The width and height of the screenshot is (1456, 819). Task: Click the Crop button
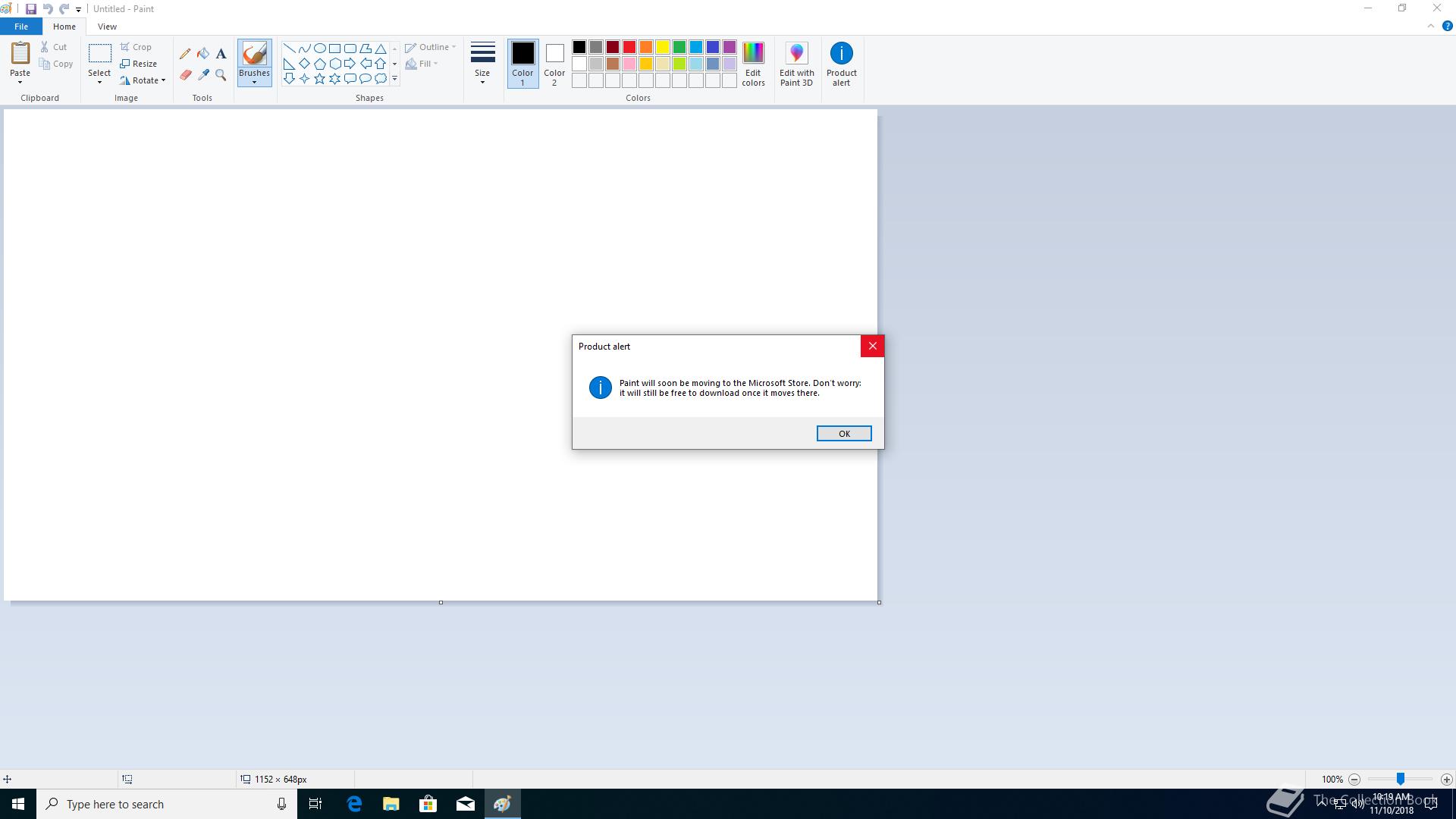point(136,47)
